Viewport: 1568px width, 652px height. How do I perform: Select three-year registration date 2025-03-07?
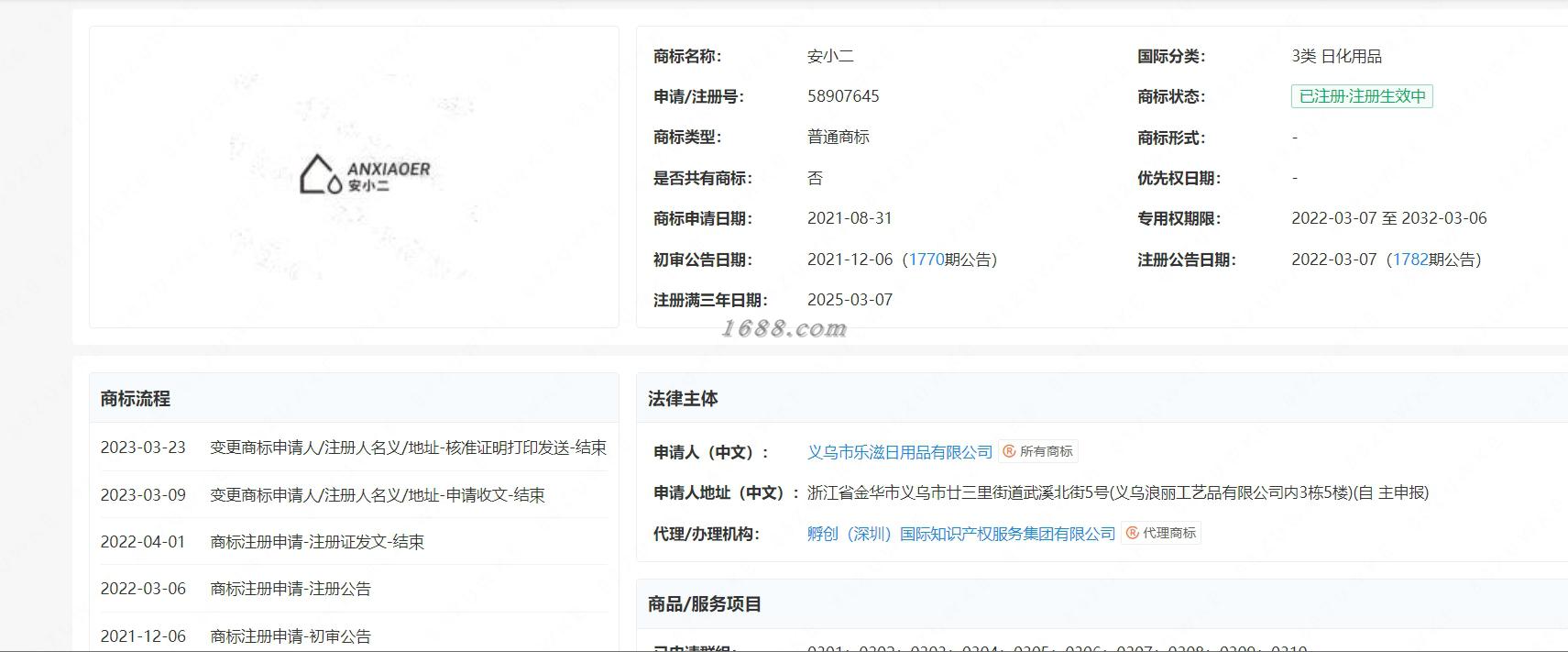pyautogui.click(x=850, y=300)
